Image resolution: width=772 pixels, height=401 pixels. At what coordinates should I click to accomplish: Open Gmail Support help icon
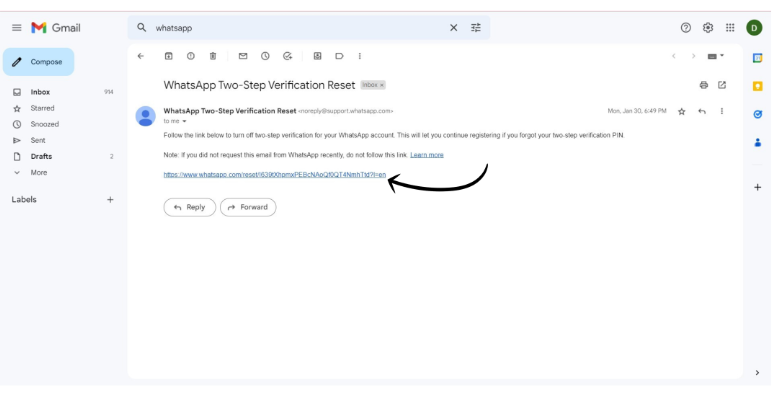[x=686, y=28]
